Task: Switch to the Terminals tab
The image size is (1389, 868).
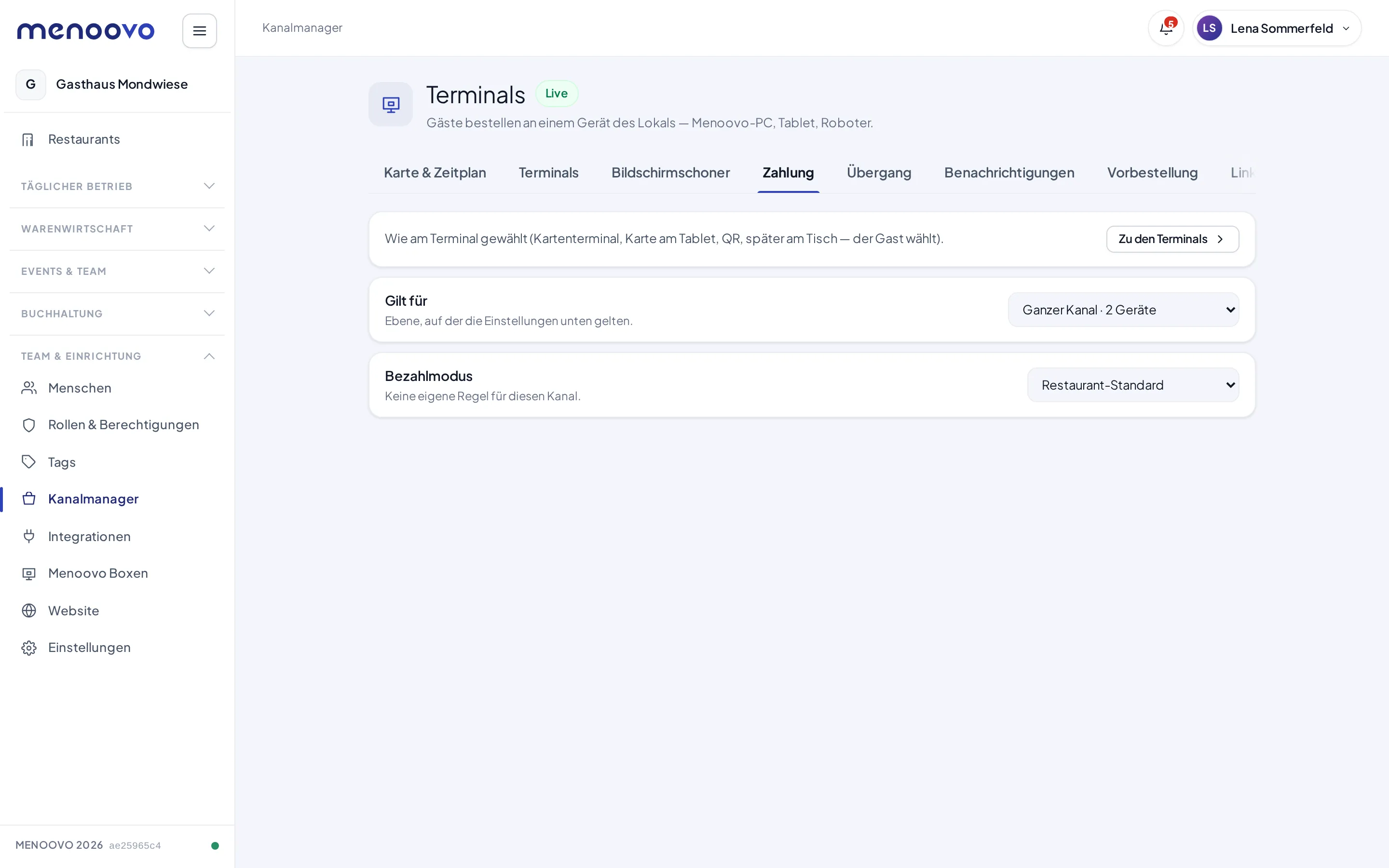Action: [x=548, y=173]
